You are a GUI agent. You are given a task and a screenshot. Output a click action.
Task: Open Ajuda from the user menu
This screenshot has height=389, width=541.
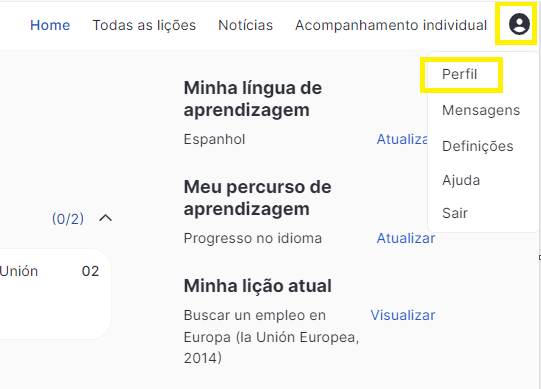pos(461,180)
